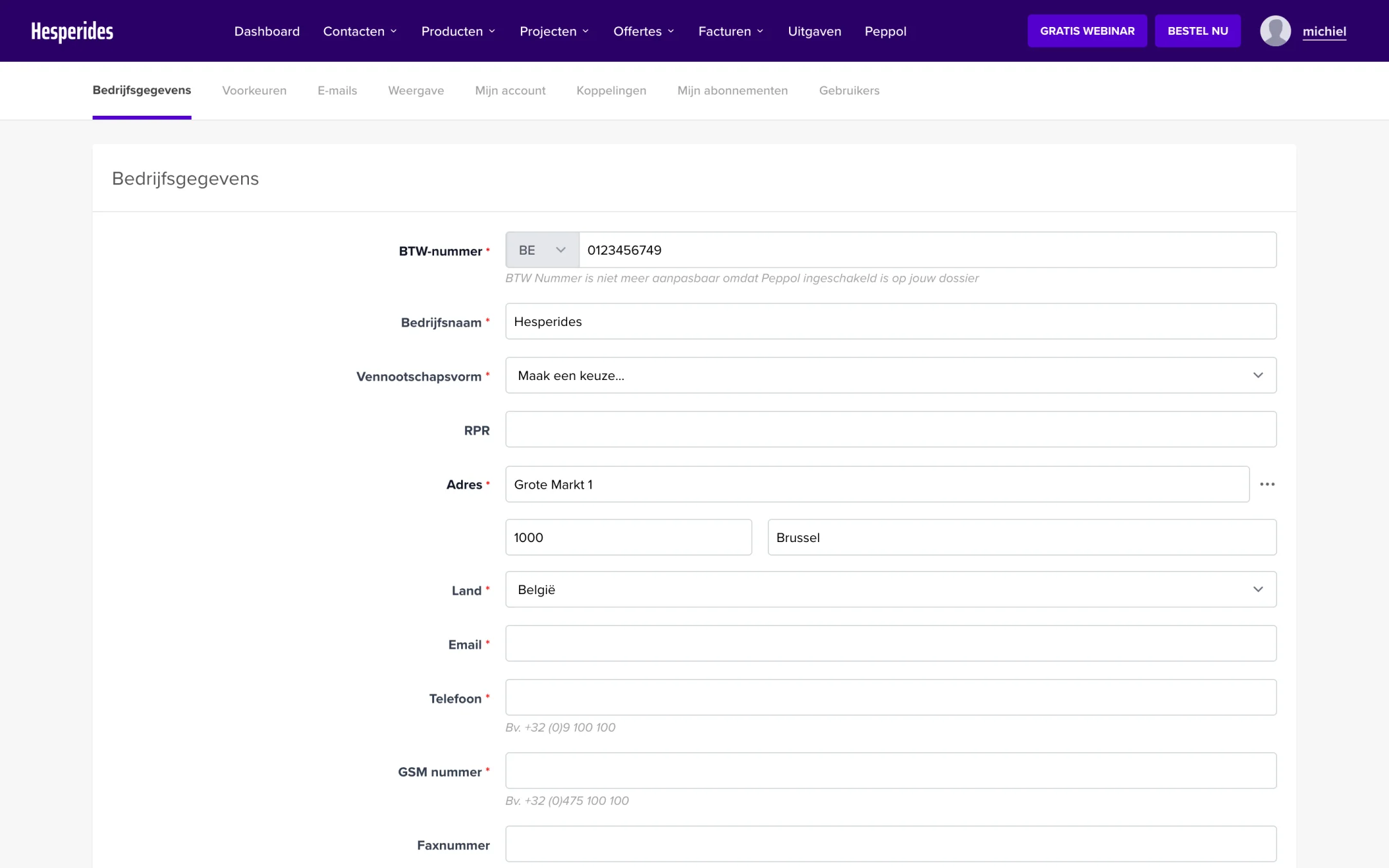Open the Projecten dropdown menu
This screenshot has height=868, width=1389.
(554, 31)
